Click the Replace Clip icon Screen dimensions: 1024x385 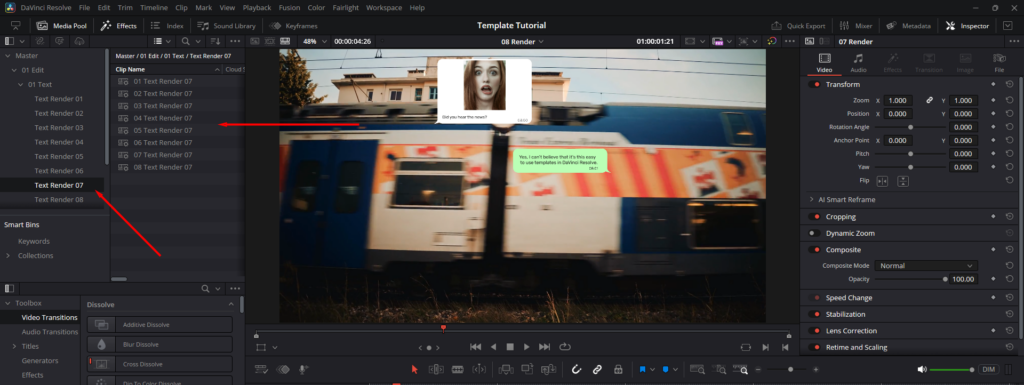549,369
